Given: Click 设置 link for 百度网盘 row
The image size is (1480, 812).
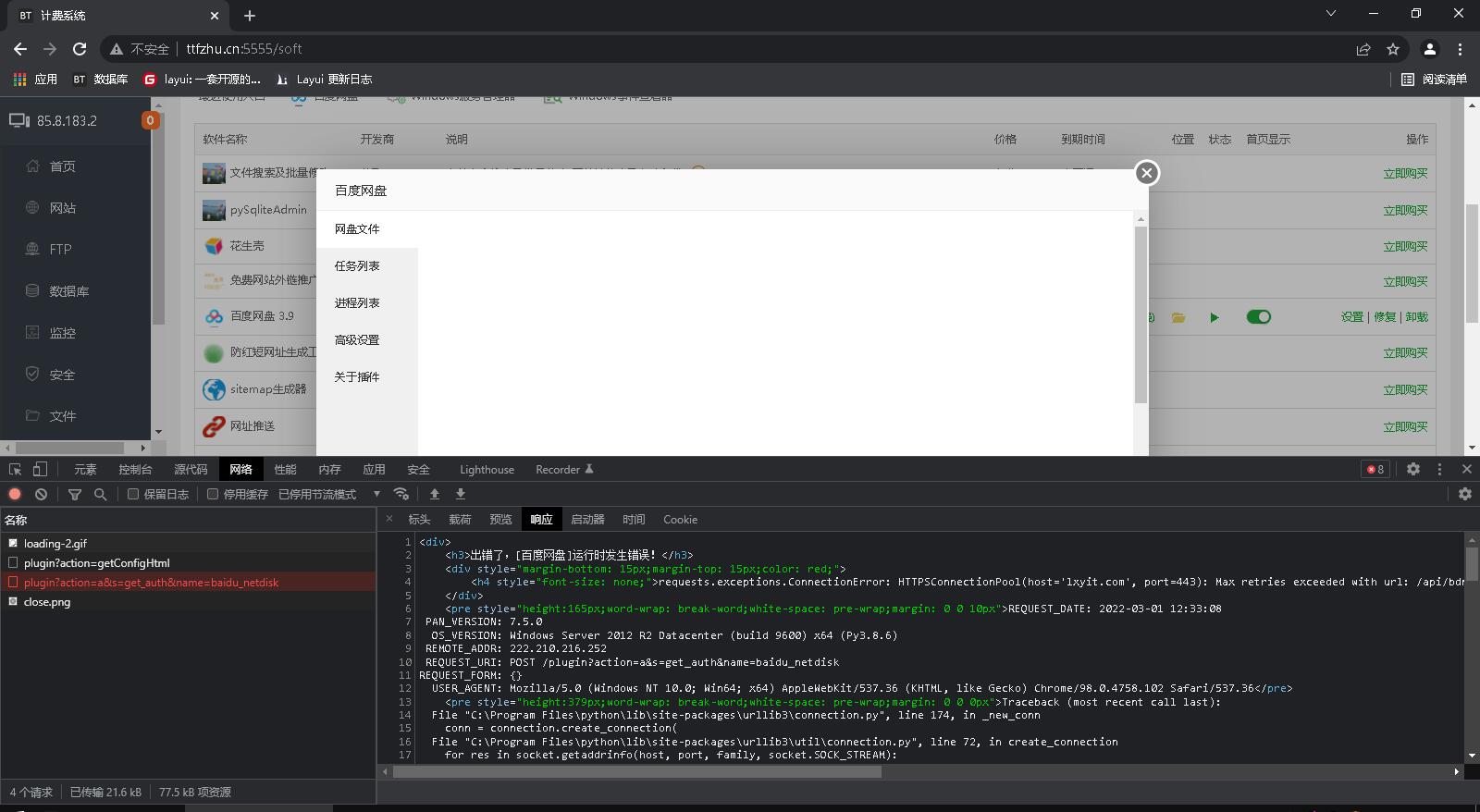Looking at the screenshot, I should coord(1352,317).
